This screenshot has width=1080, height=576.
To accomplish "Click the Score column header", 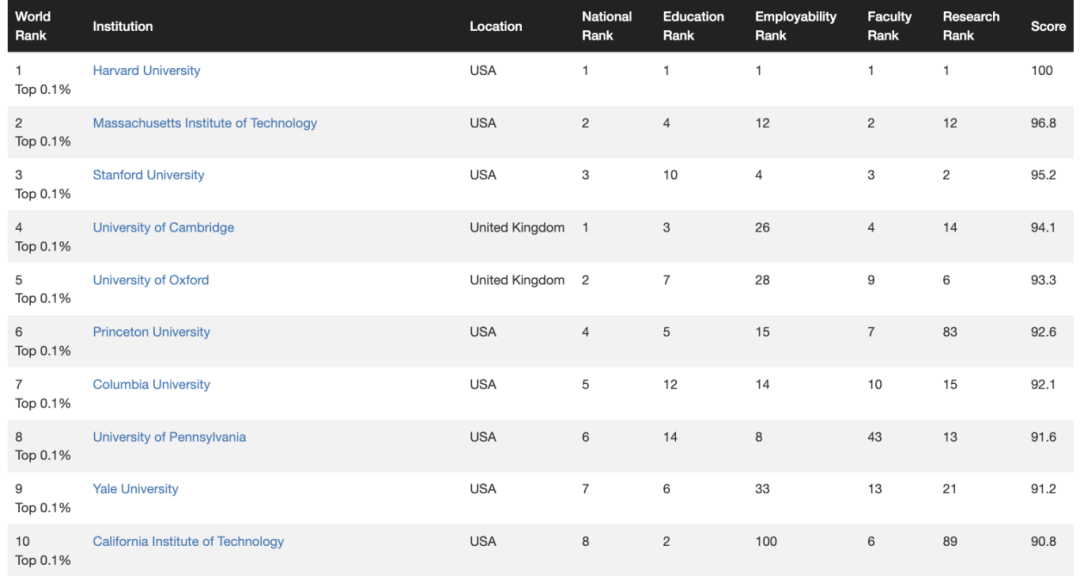I will pyautogui.click(x=1048, y=27).
